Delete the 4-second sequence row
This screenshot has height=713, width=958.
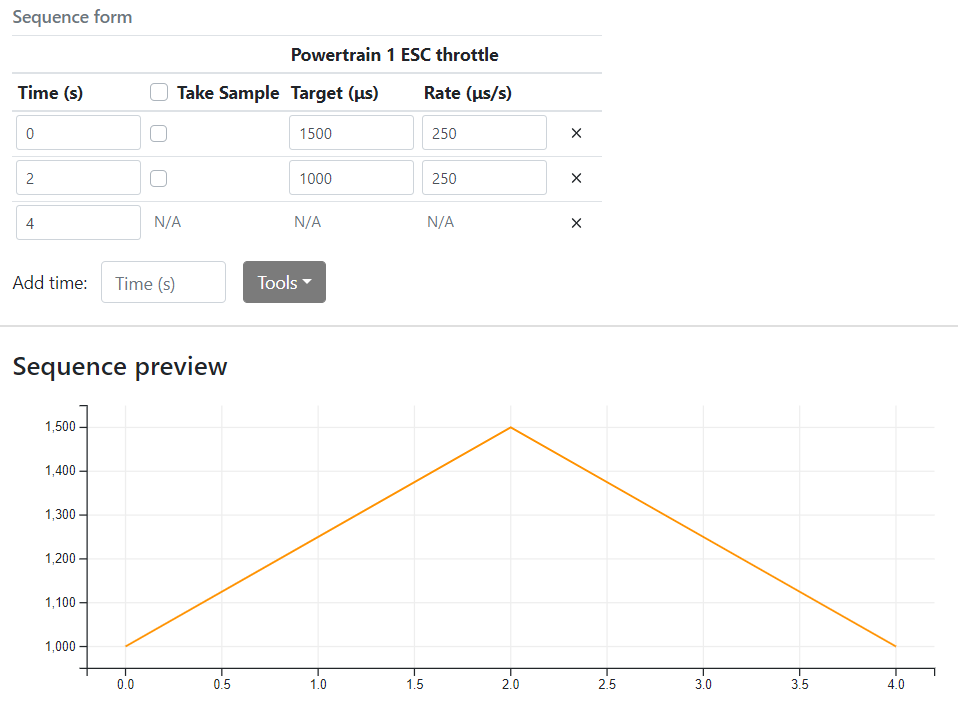pyautogui.click(x=576, y=223)
